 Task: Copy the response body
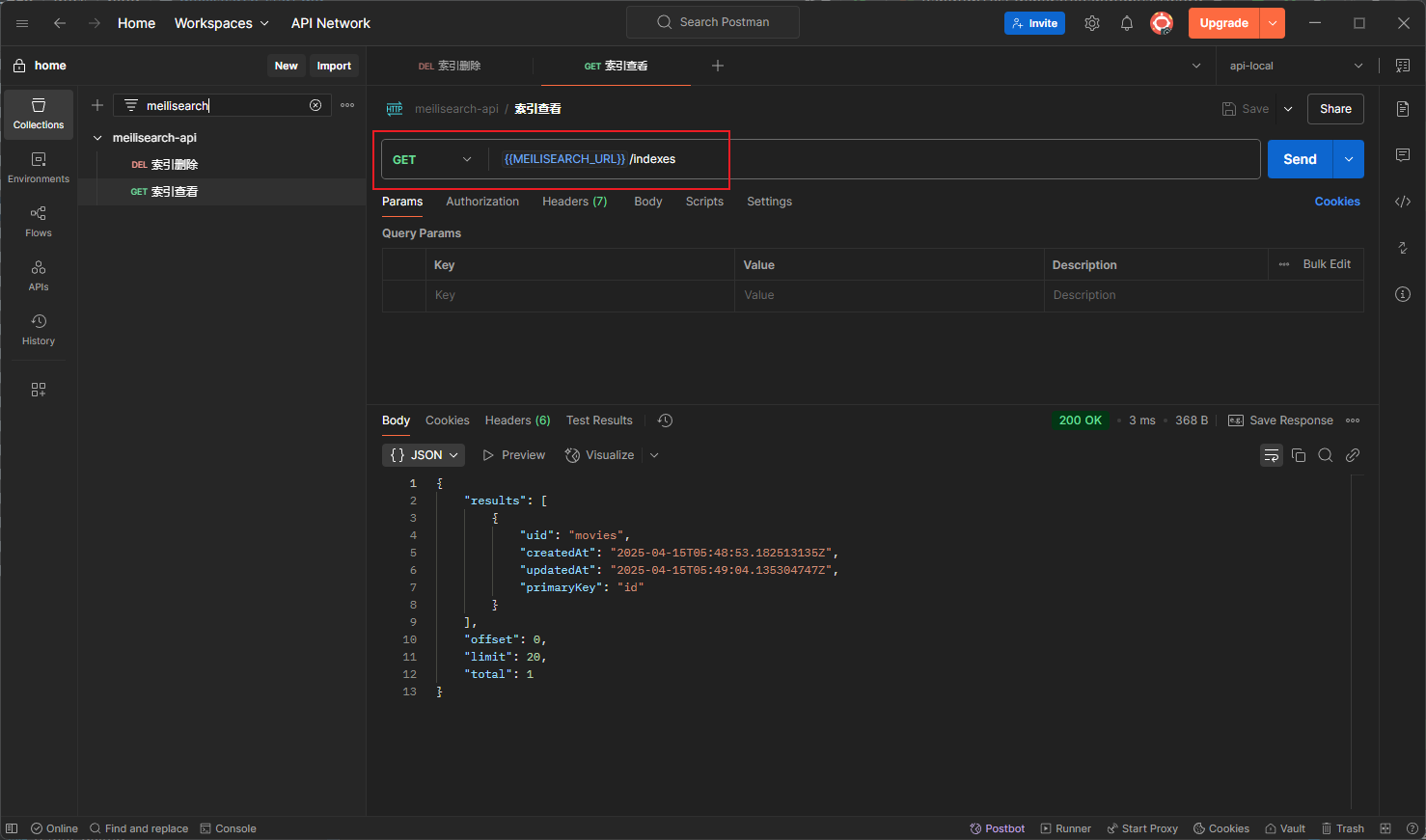tap(1298, 454)
